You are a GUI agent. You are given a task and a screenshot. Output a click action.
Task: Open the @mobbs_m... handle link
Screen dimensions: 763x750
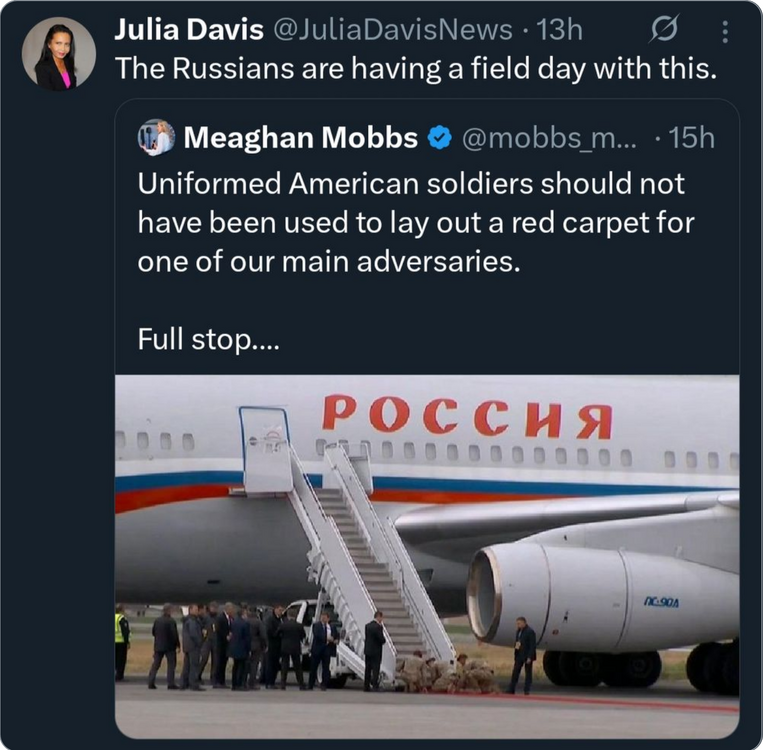pyautogui.click(x=547, y=139)
